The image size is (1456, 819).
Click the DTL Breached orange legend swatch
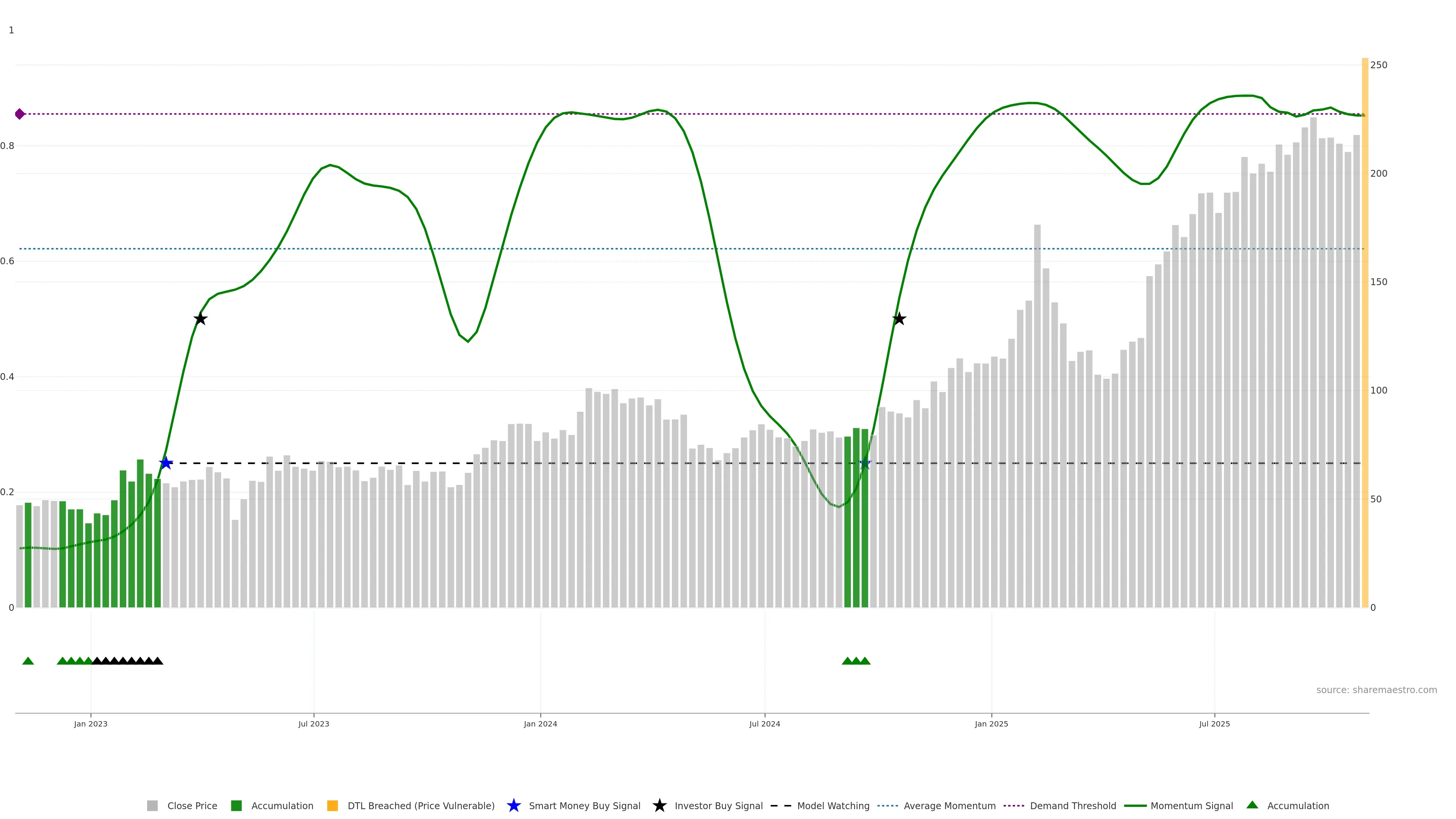click(333, 806)
